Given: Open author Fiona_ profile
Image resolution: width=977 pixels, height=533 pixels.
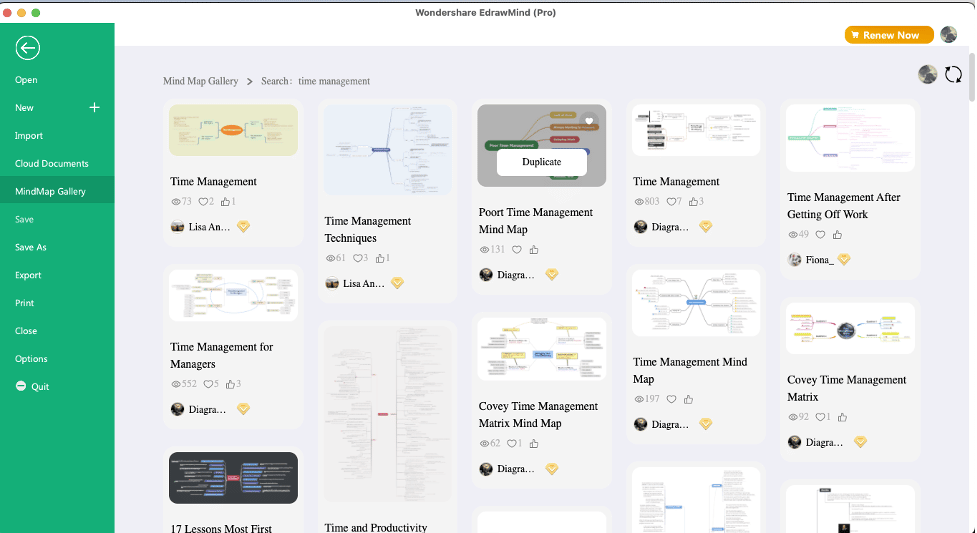Looking at the screenshot, I should 819,259.
